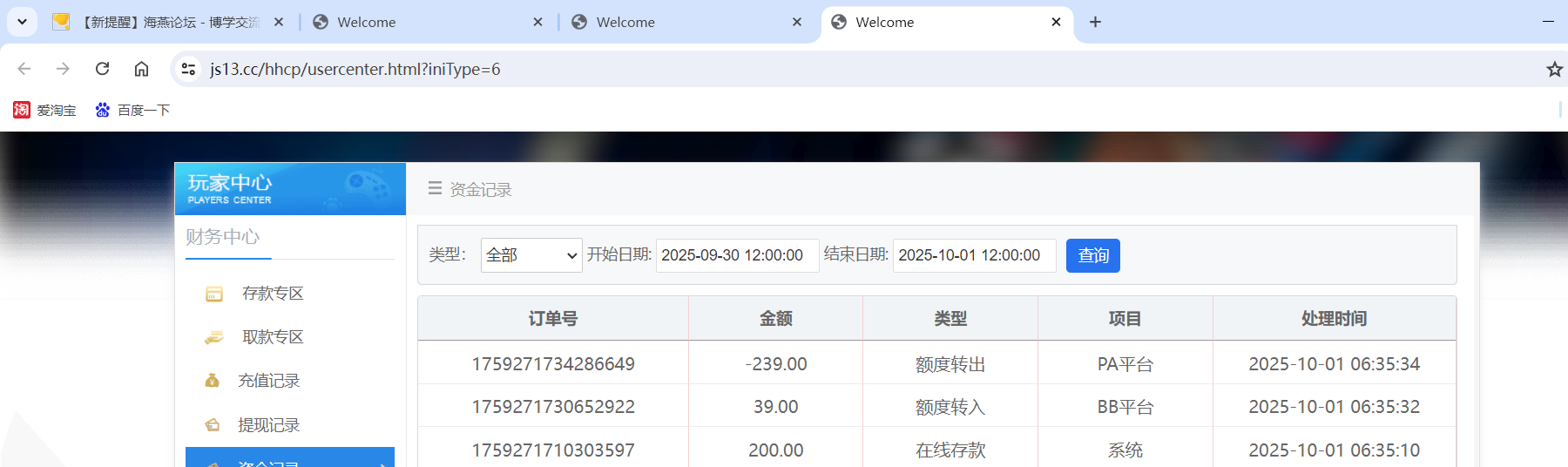This screenshot has height=467, width=1568.
Task: Open the tab search dropdown arrow
Action: (x=22, y=22)
